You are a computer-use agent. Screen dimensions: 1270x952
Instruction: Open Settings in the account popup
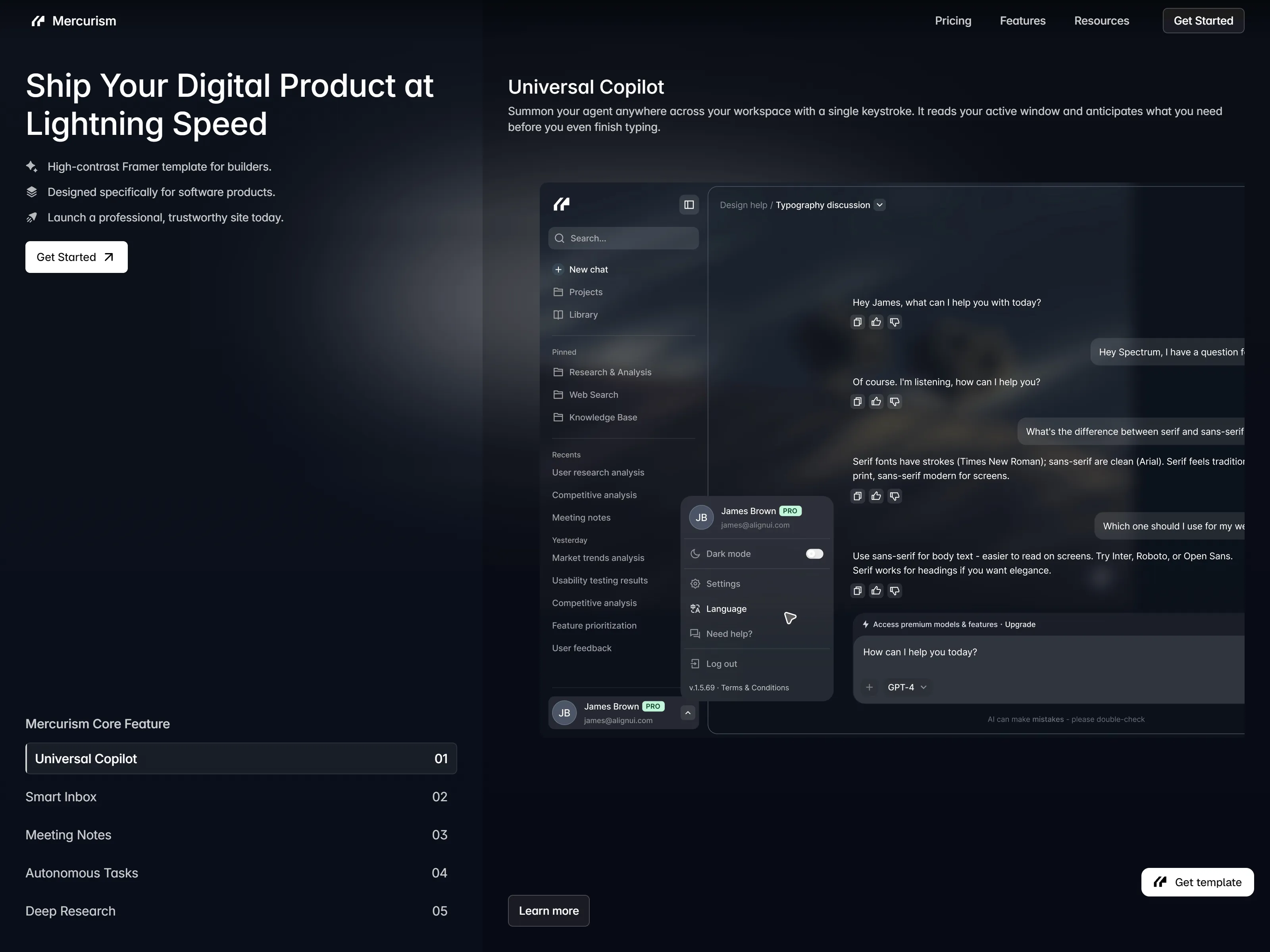click(x=756, y=583)
